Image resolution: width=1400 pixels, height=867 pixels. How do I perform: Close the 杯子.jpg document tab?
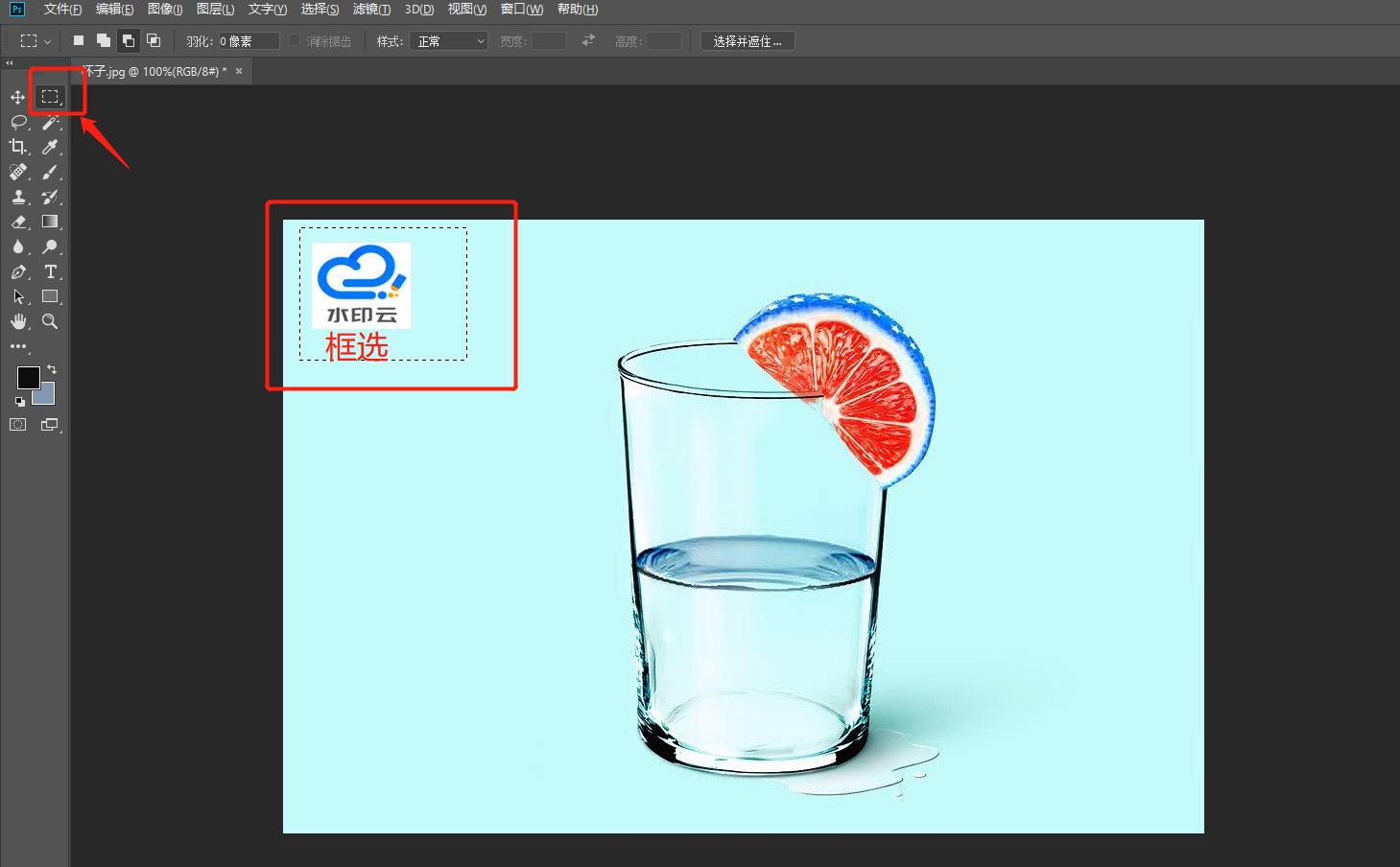pos(239,71)
